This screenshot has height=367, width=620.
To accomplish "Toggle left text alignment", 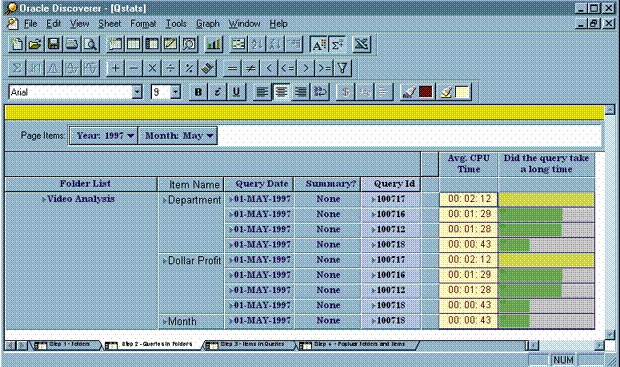I will [262, 92].
